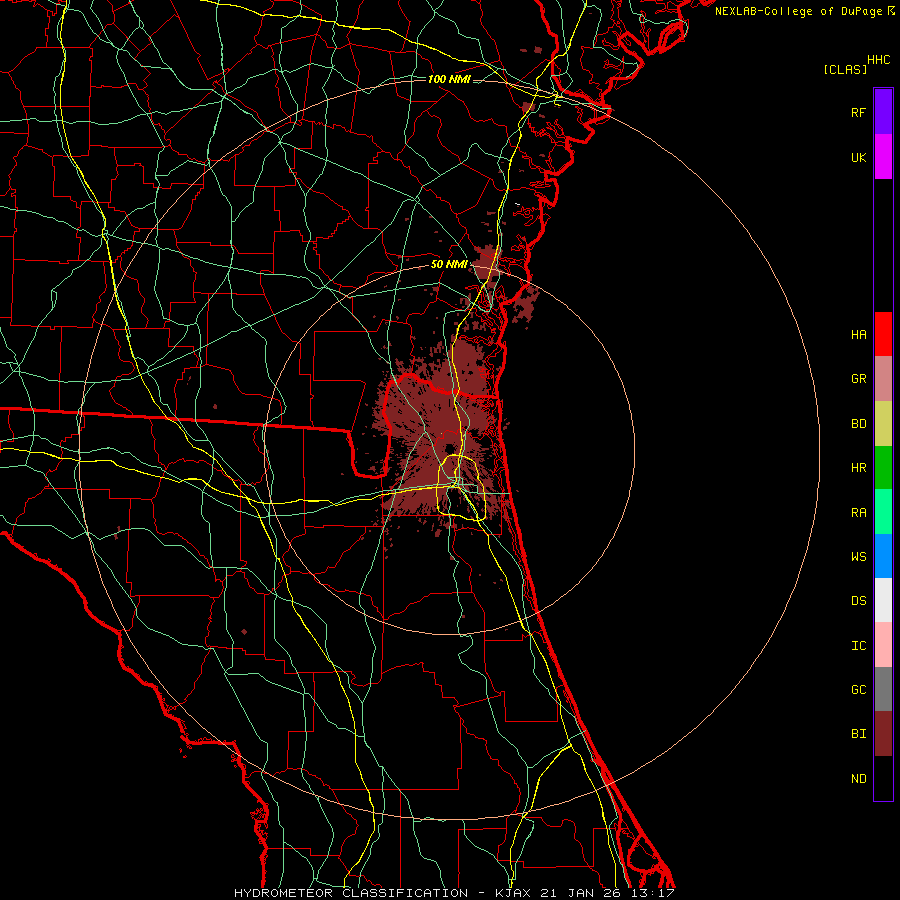Click the '100 NMI' range ring label
This screenshot has height=900, width=900.
[x=449, y=79]
